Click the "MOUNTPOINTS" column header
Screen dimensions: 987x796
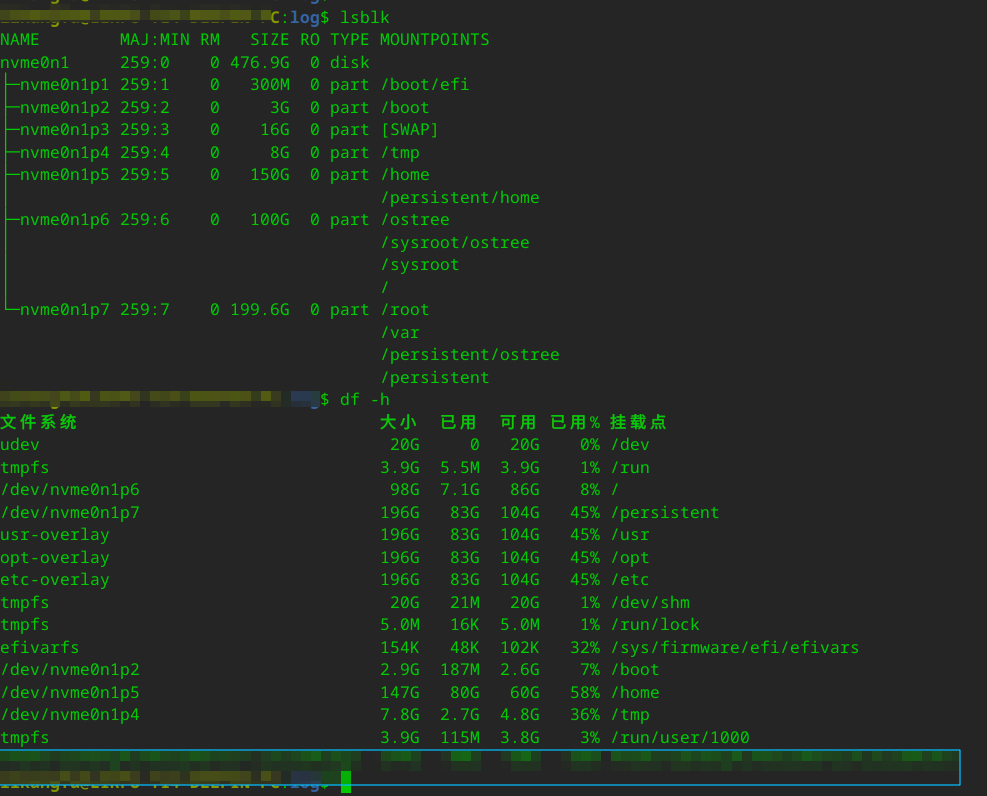pos(434,40)
